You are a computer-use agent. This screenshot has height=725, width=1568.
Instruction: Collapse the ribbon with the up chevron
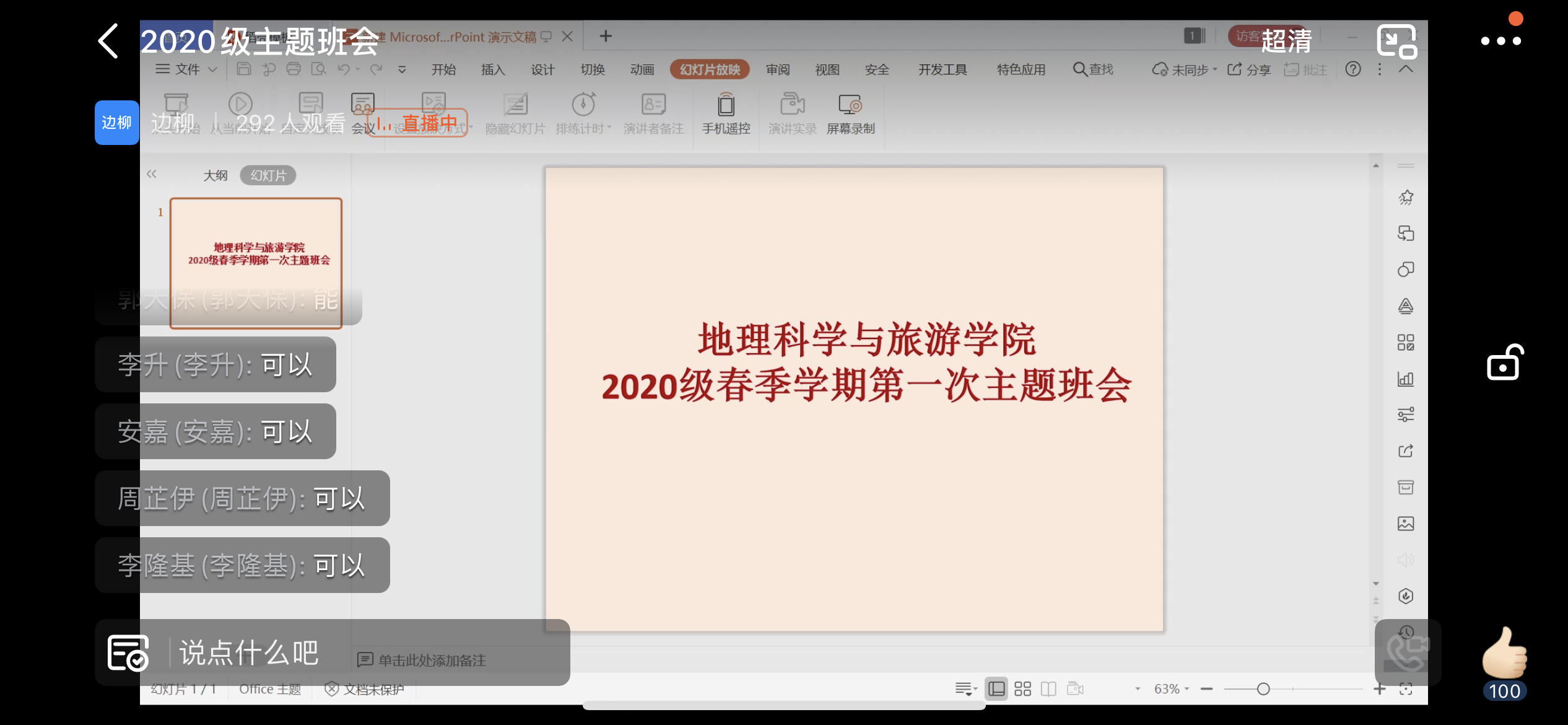click(x=1406, y=69)
